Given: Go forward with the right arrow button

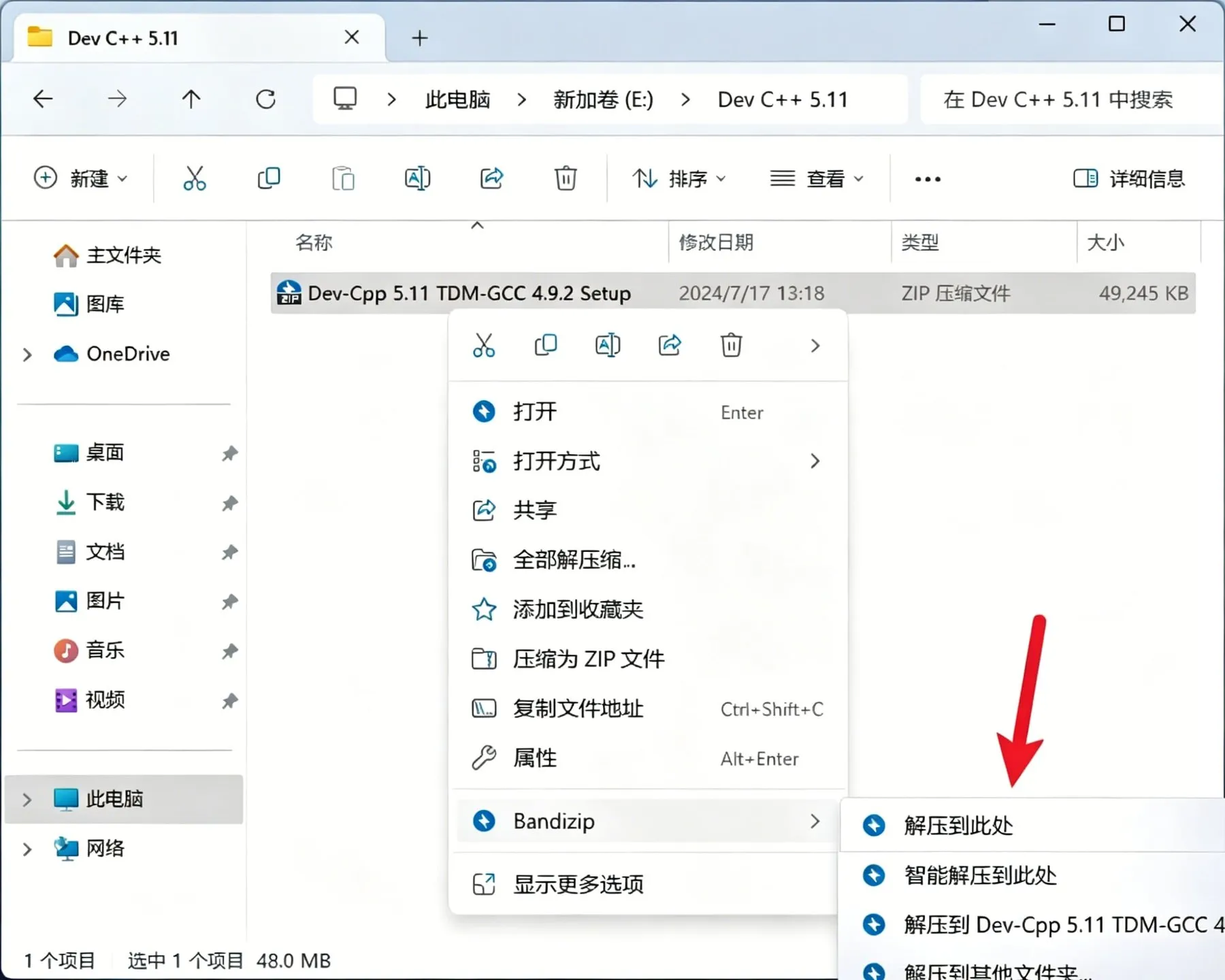Looking at the screenshot, I should point(117,99).
